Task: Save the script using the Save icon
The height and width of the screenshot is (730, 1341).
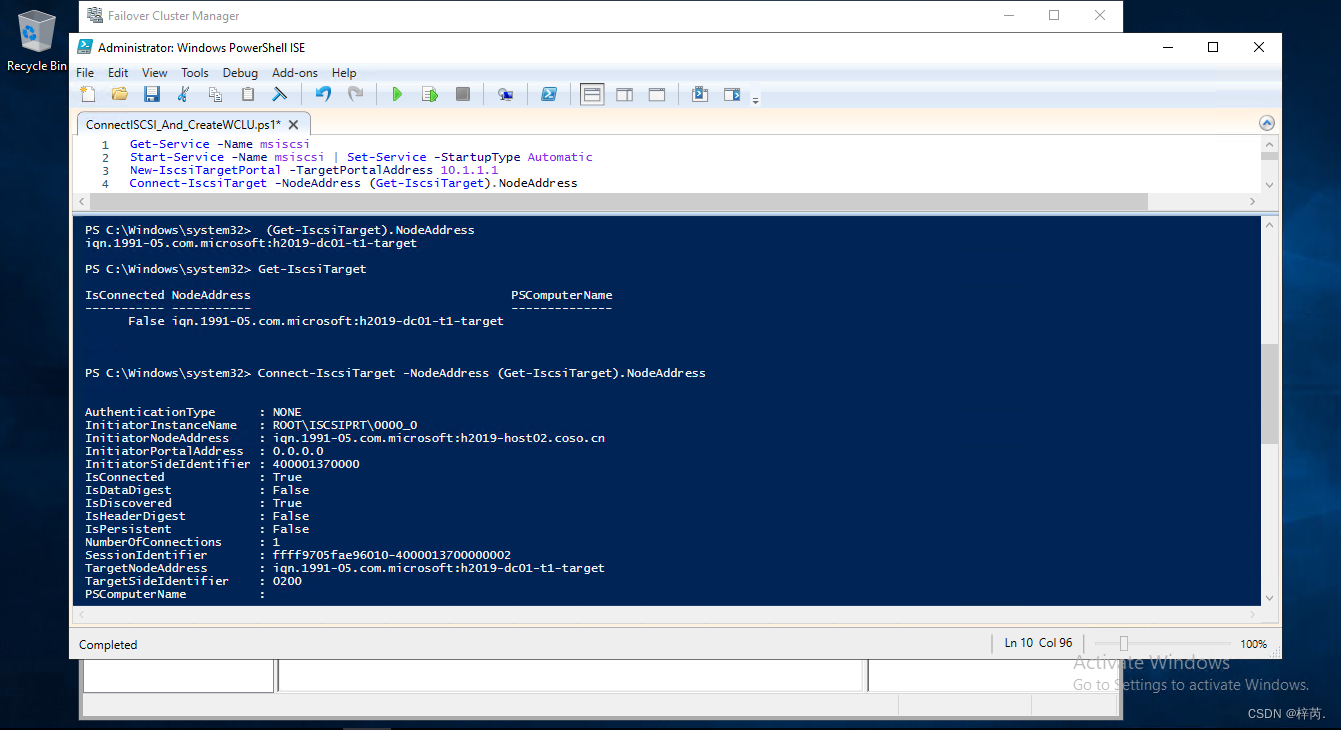Action: click(151, 93)
